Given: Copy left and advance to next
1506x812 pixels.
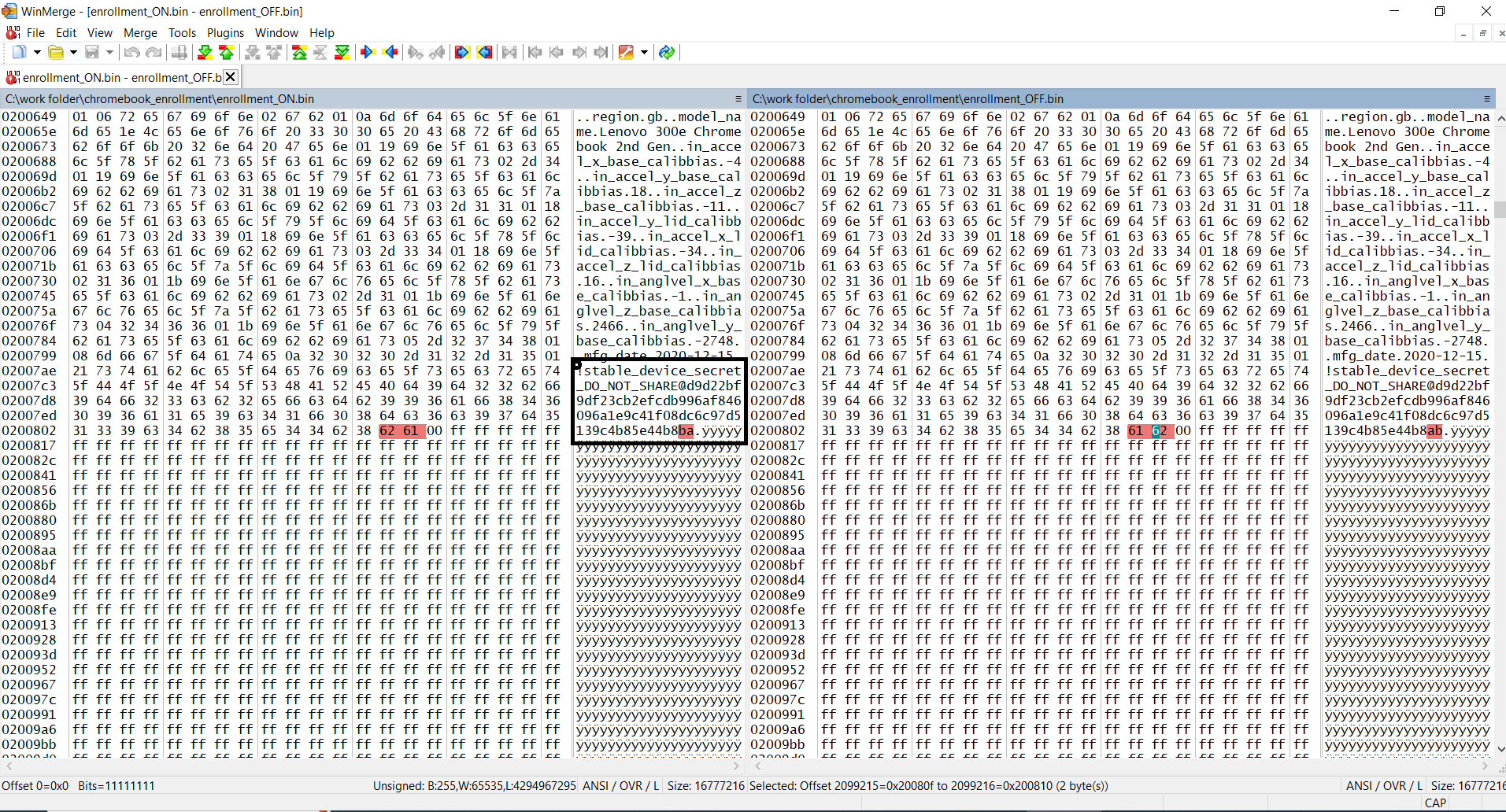Looking at the screenshot, I should pos(438,53).
